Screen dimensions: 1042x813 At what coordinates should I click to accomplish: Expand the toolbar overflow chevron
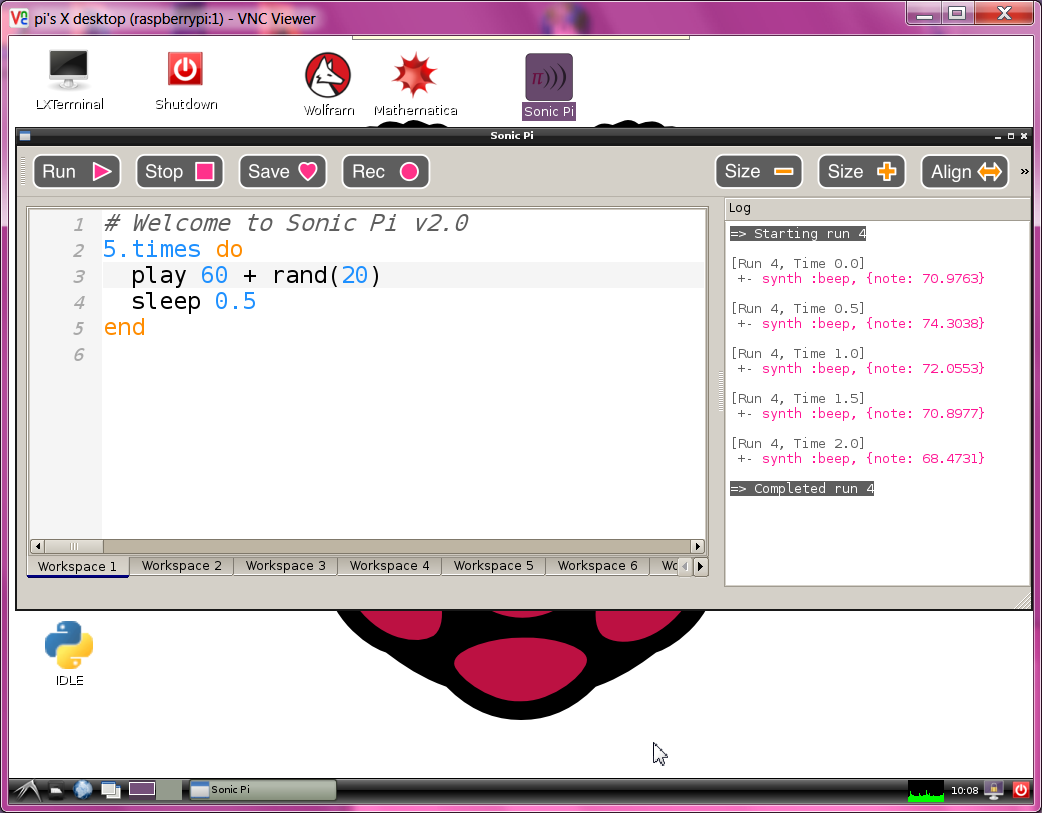(1024, 172)
